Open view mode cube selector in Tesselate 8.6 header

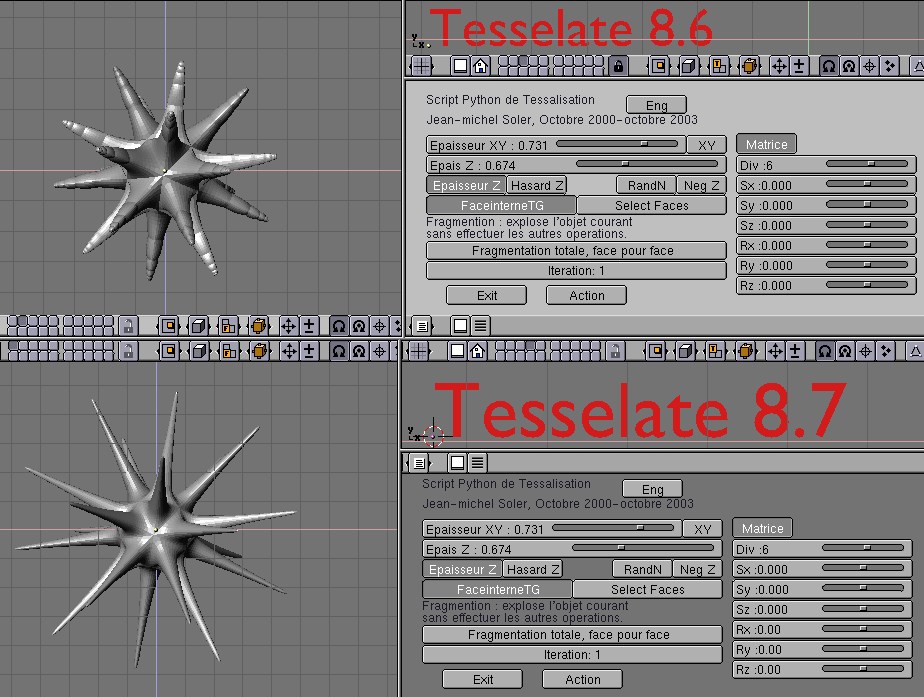[688, 65]
